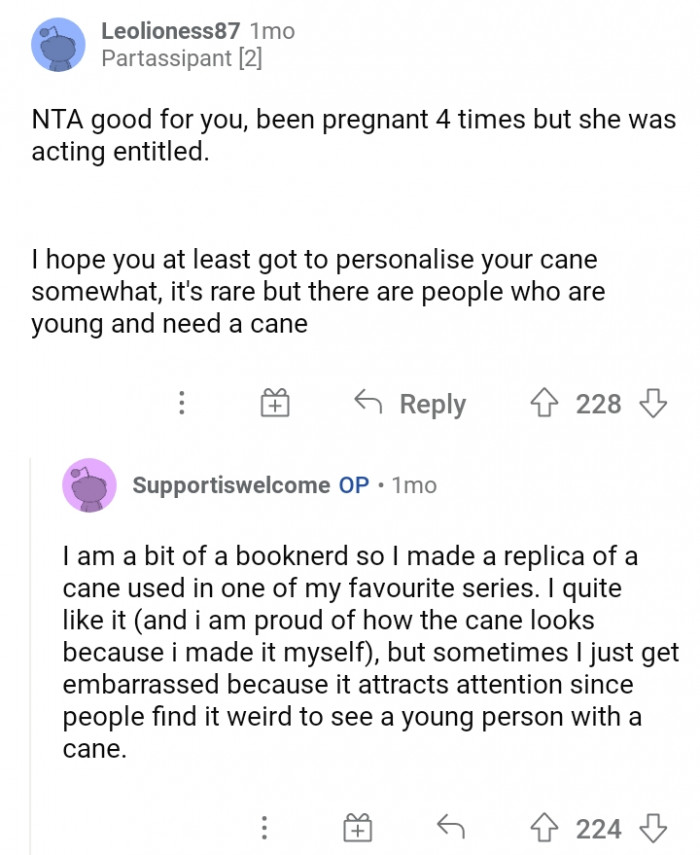
Task: Downvote Supportiswelcome's reply
Action: click(x=653, y=829)
